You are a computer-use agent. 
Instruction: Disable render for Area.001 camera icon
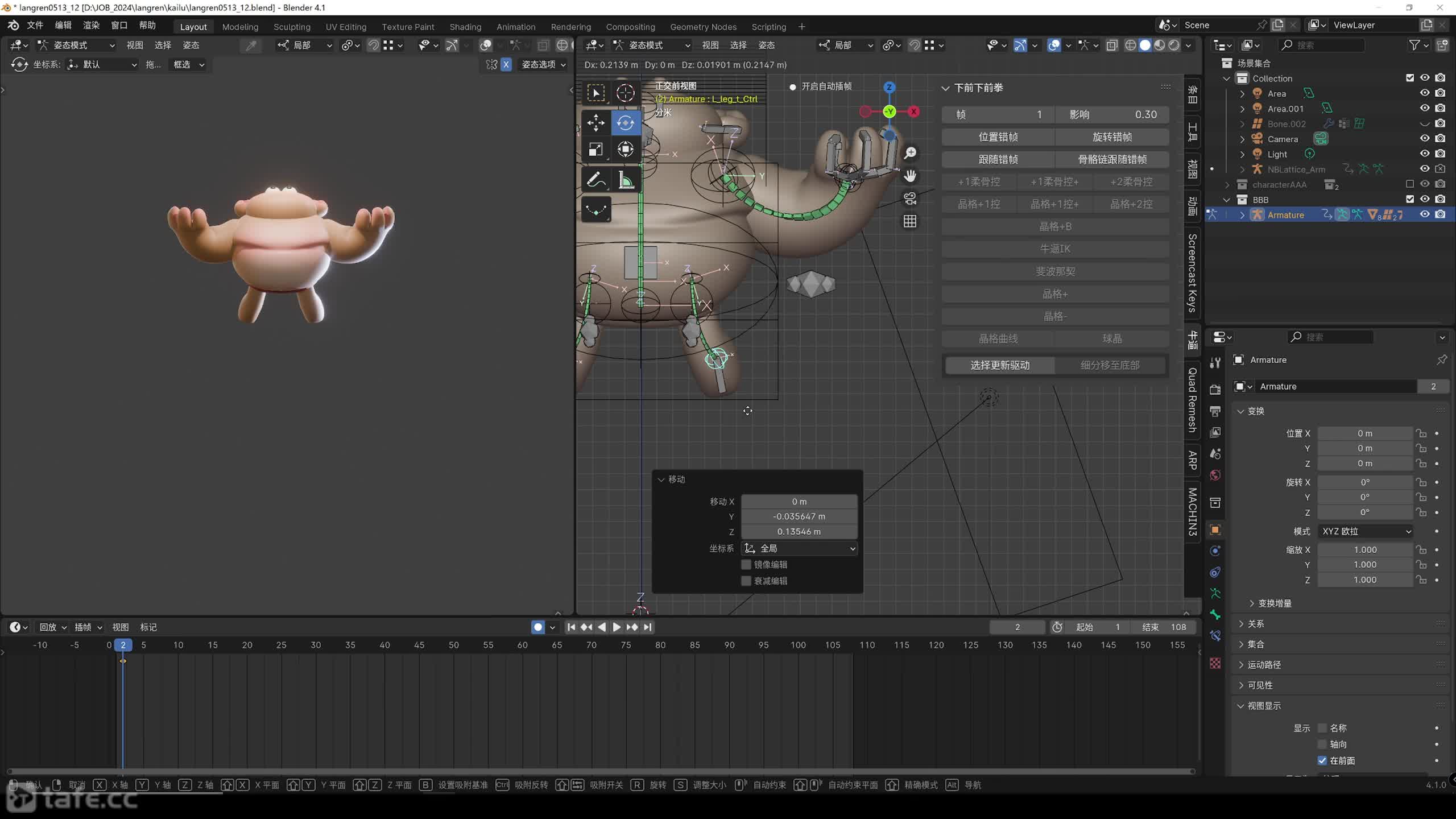point(1440,108)
